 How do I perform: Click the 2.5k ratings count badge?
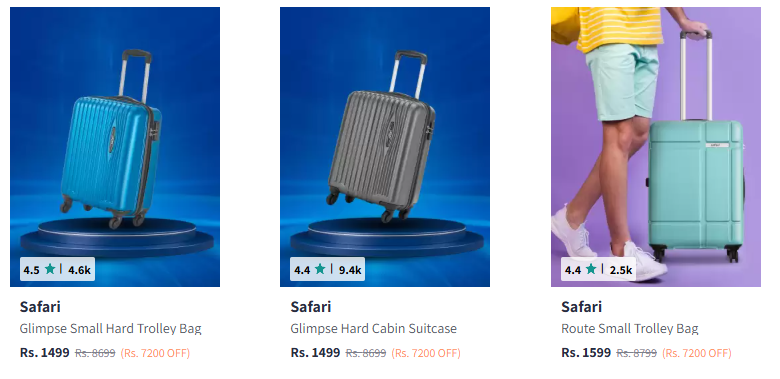[620, 270]
